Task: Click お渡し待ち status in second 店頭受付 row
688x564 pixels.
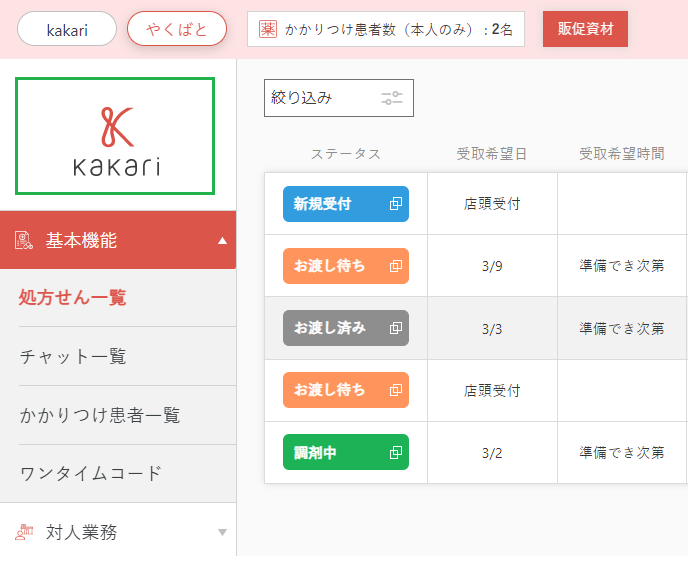Action: pyautogui.click(x=346, y=390)
